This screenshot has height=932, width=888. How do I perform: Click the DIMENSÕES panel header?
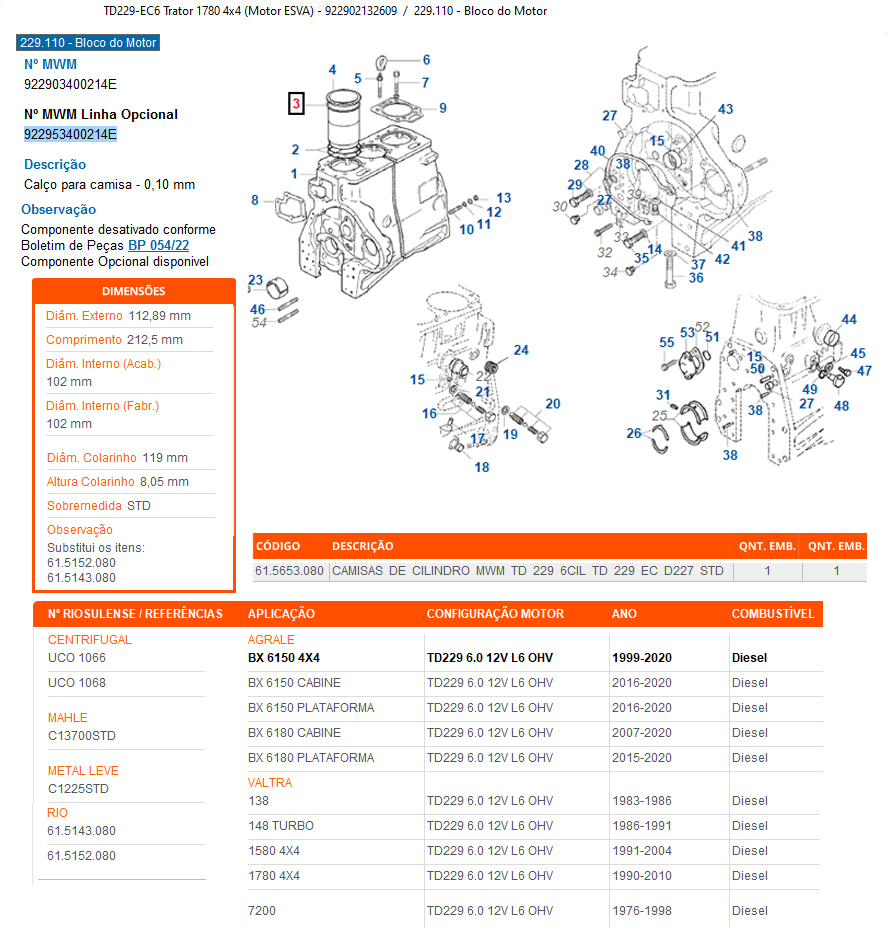tap(134, 291)
